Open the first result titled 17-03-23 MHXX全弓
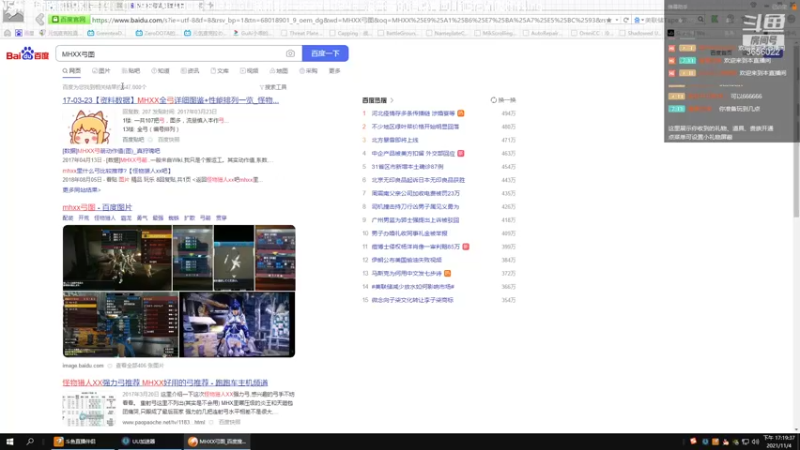Screen dimensions: 800x450 pos(170,100)
